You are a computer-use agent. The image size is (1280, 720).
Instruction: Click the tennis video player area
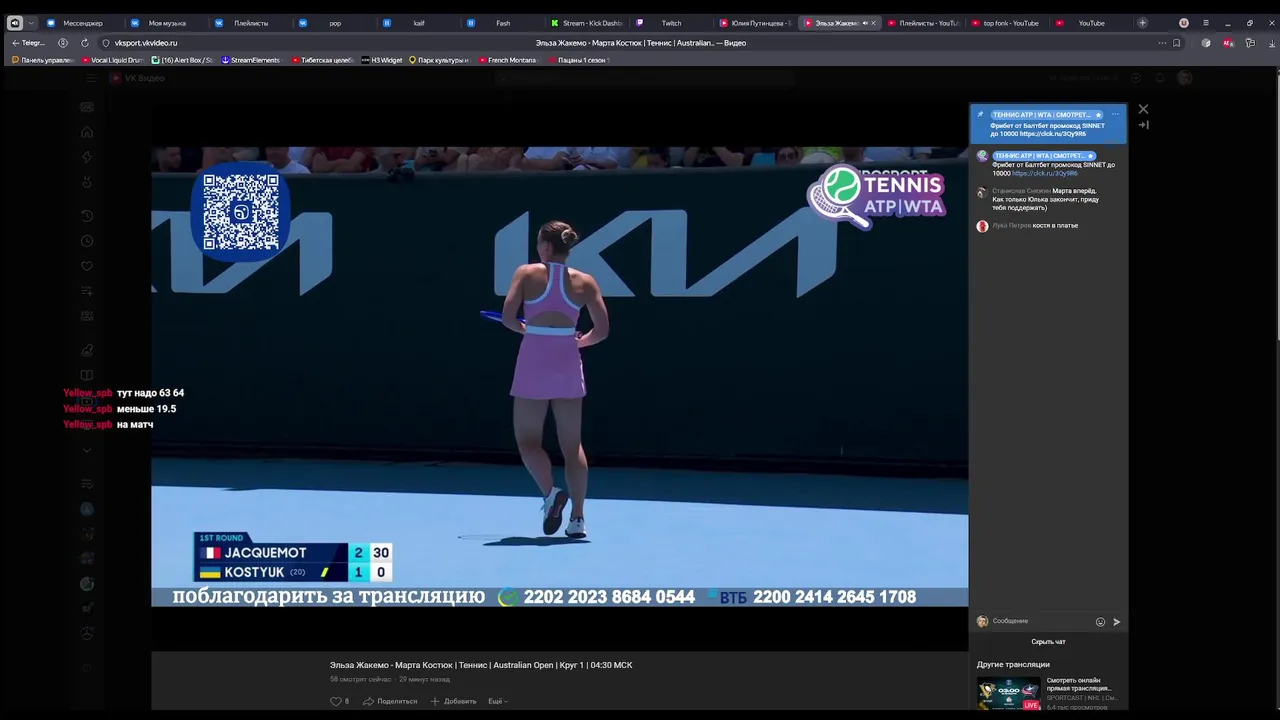(x=559, y=377)
